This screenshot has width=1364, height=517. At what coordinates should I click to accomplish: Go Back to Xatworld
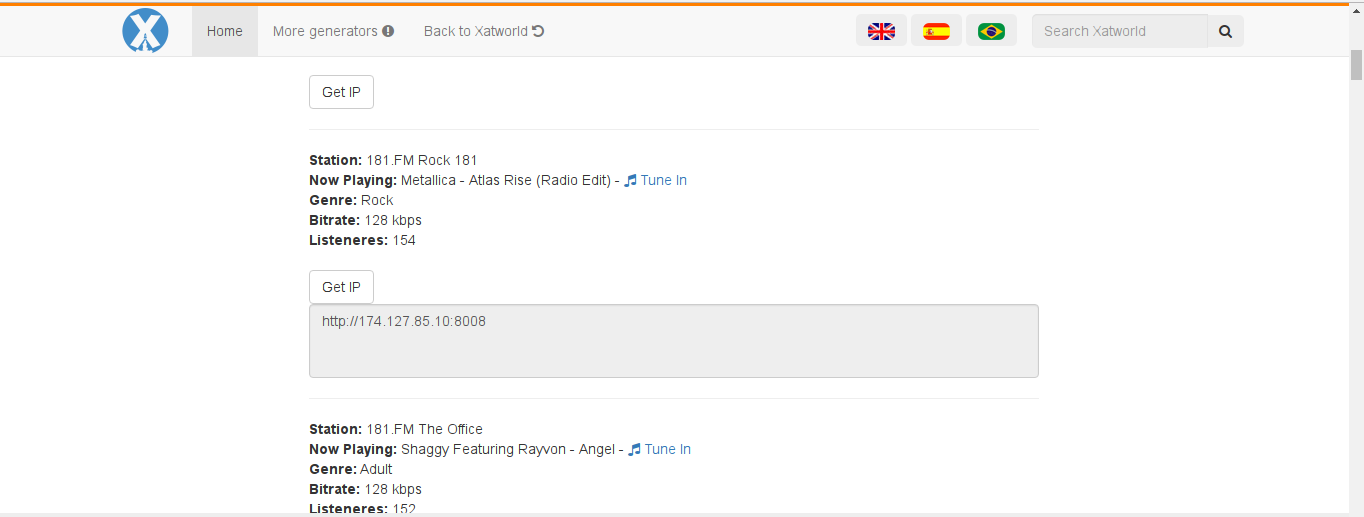point(475,31)
